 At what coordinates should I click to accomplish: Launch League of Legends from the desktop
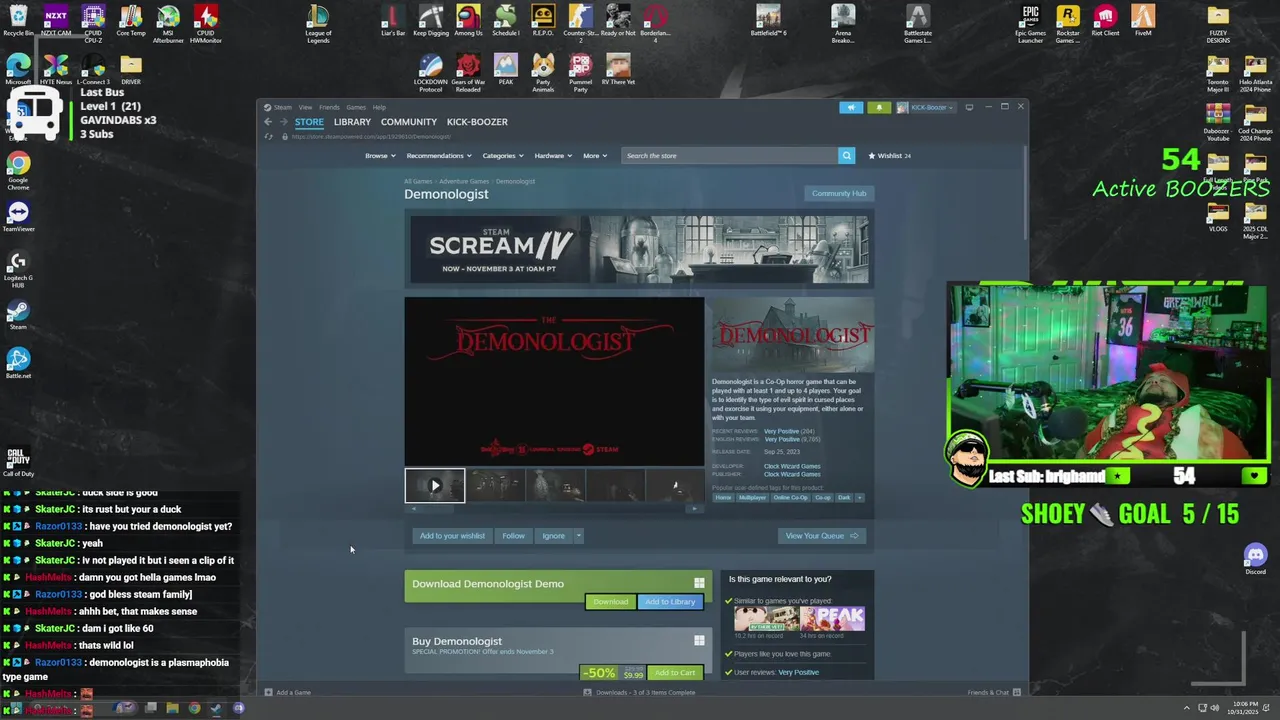coord(318,24)
